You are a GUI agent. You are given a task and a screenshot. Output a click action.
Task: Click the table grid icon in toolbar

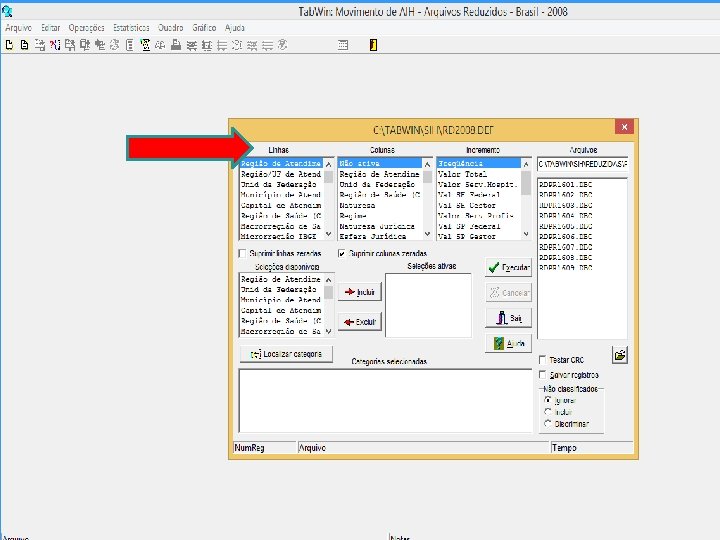coord(343,45)
